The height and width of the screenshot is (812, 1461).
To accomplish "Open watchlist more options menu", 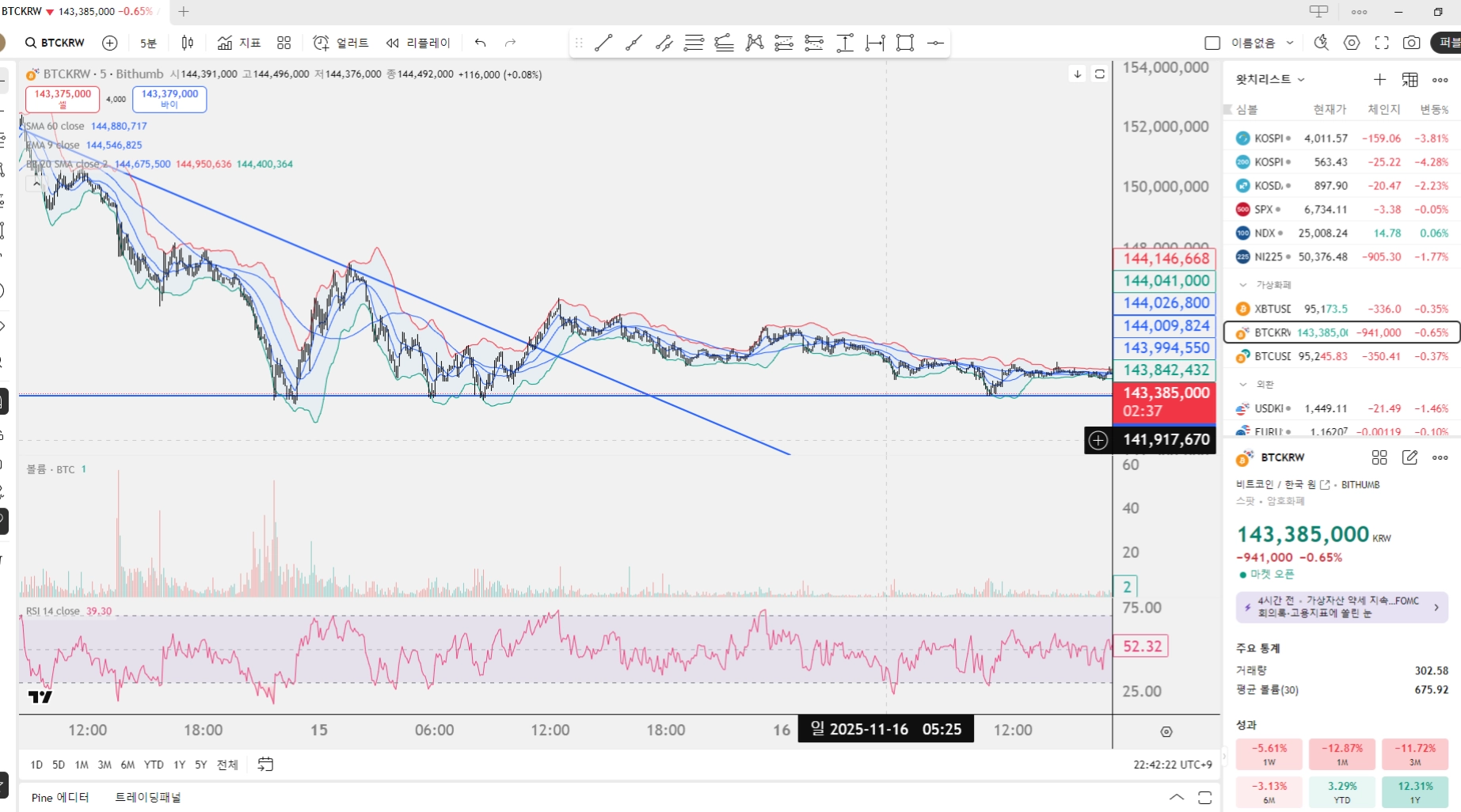I will pos(1440,79).
